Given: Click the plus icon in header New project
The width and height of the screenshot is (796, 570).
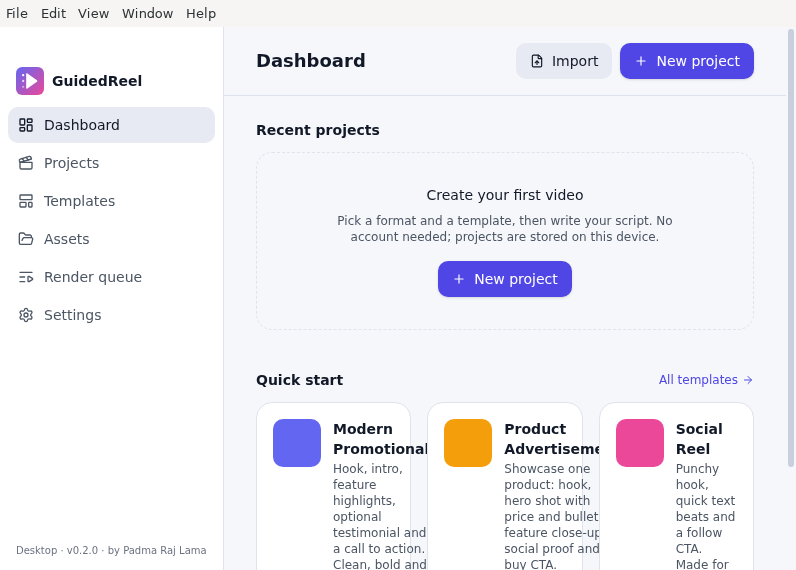Looking at the screenshot, I should coord(641,61).
